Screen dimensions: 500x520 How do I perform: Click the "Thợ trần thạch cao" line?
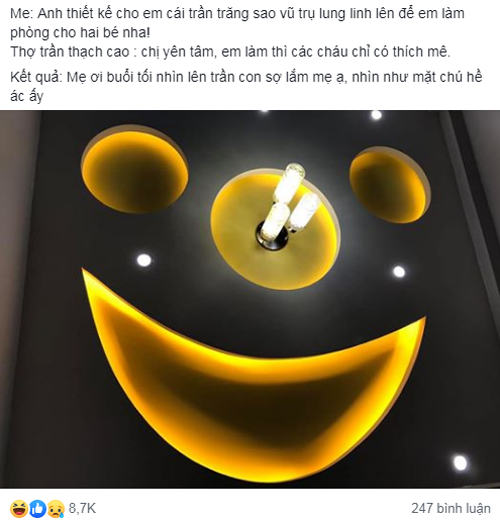230,52
